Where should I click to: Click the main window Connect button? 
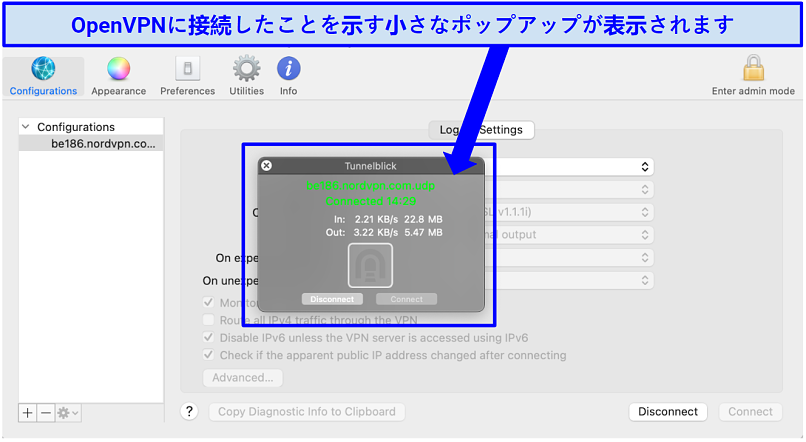pyautogui.click(x=750, y=412)
